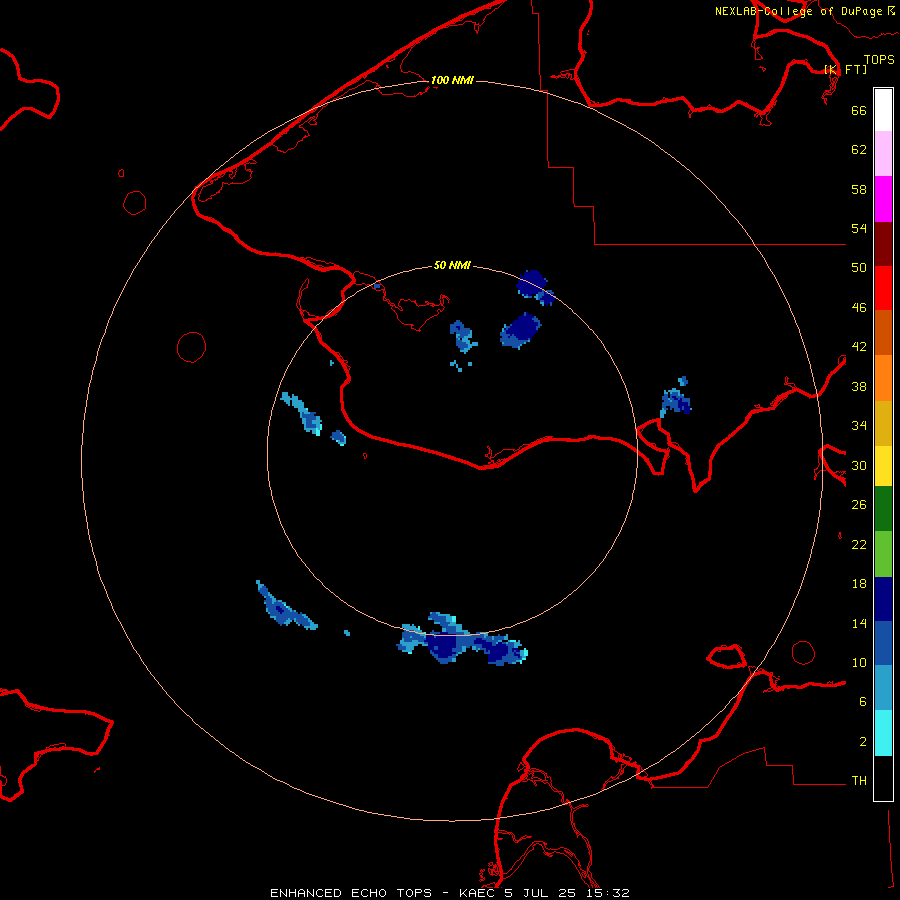
Task: Pick the bright red legend swatch
Action: pyautogui.click(x=883, y=288)
